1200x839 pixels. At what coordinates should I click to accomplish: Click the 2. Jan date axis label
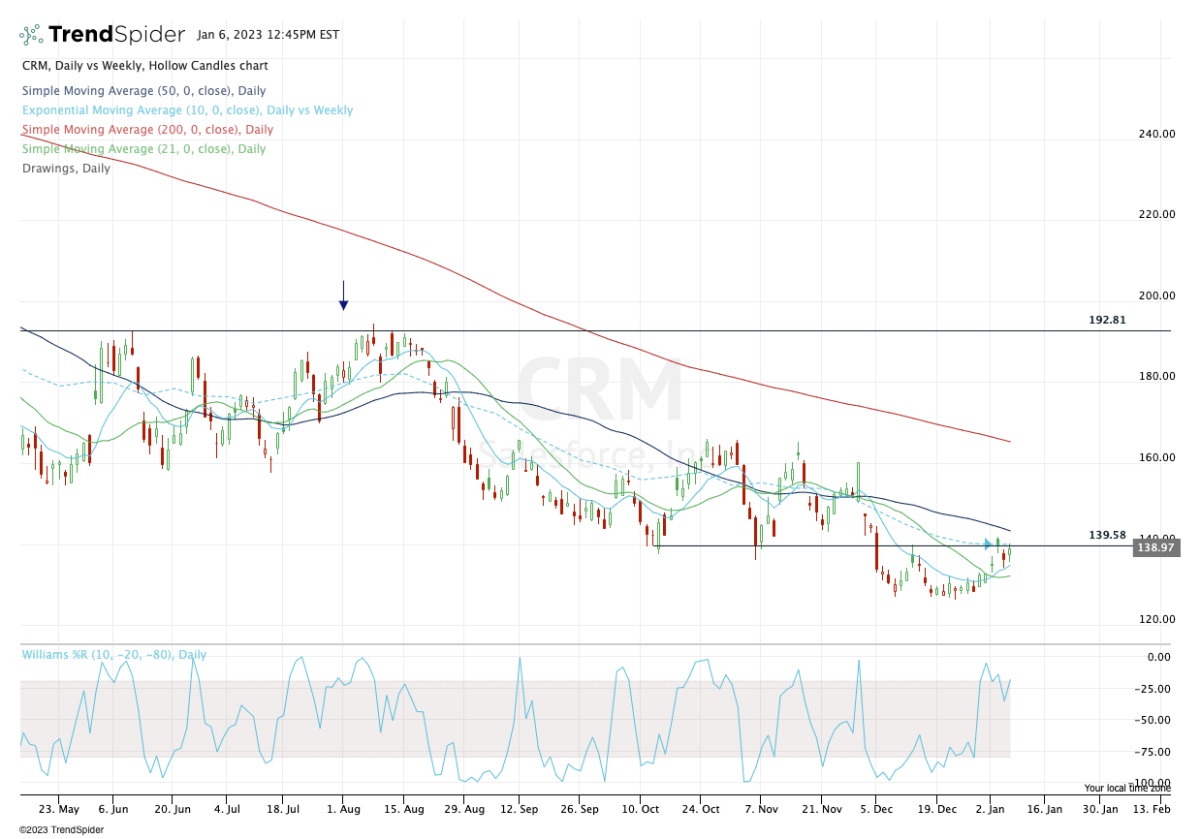(989, 810)
